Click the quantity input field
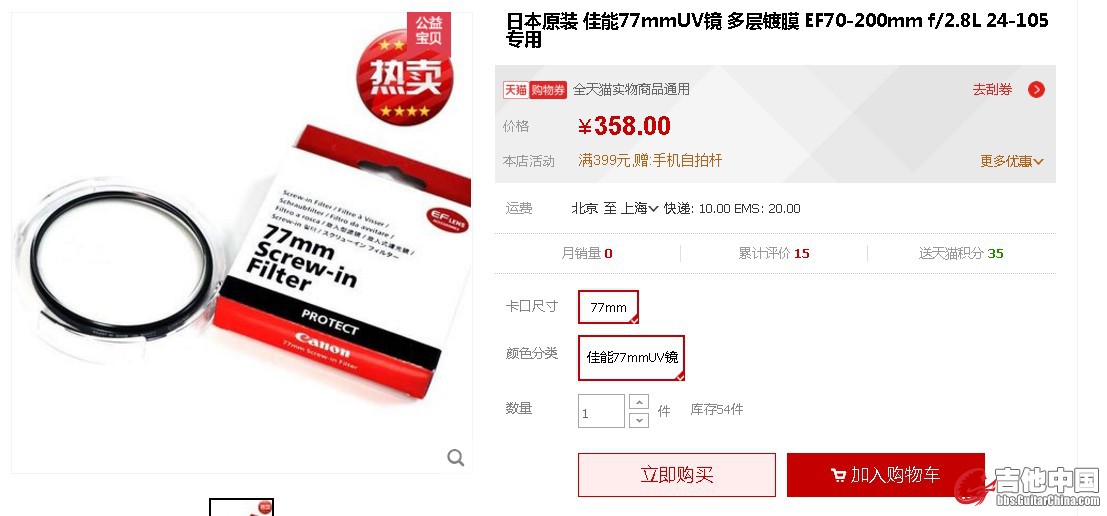Viewport: 1107px width, 516px height. (602, 411)
